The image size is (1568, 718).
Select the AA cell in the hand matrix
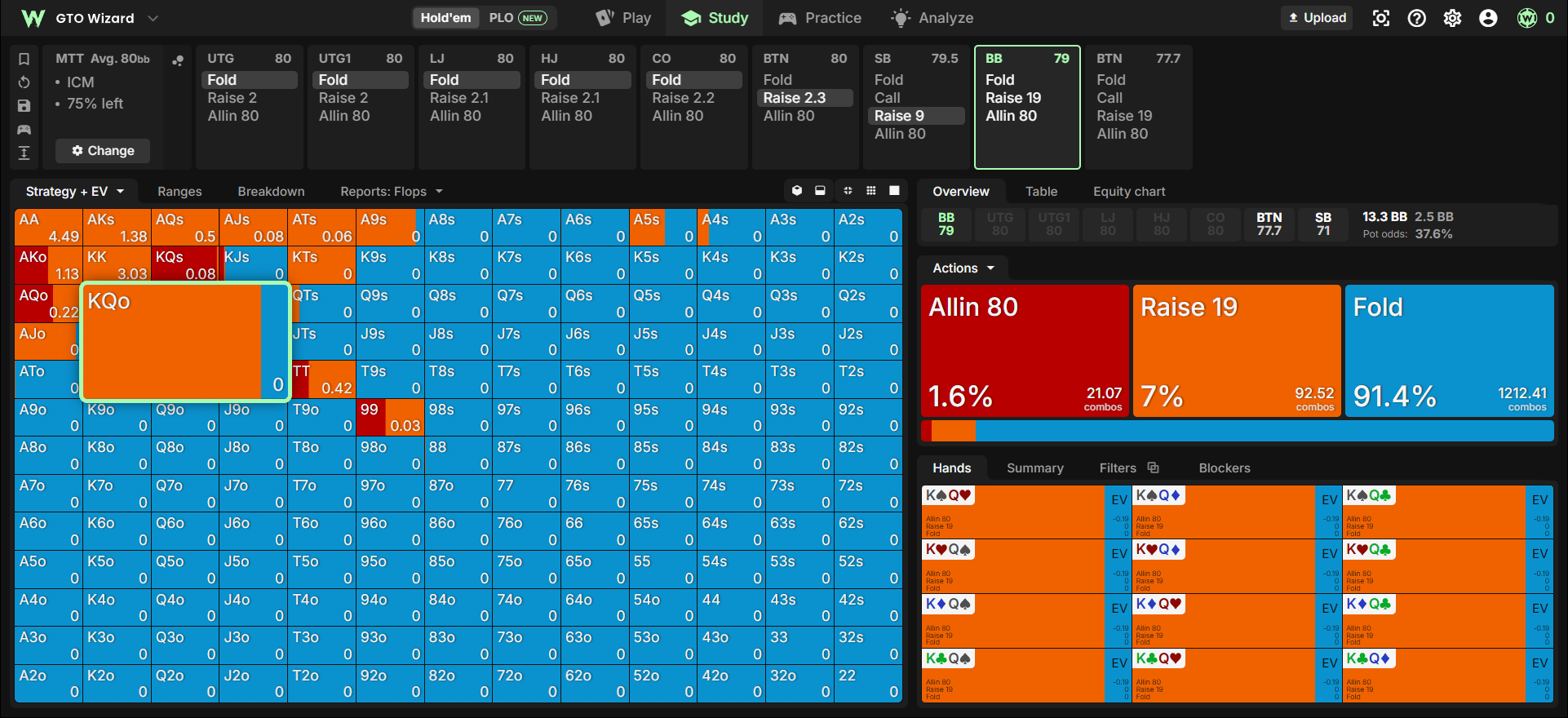(x=48, y=228)
